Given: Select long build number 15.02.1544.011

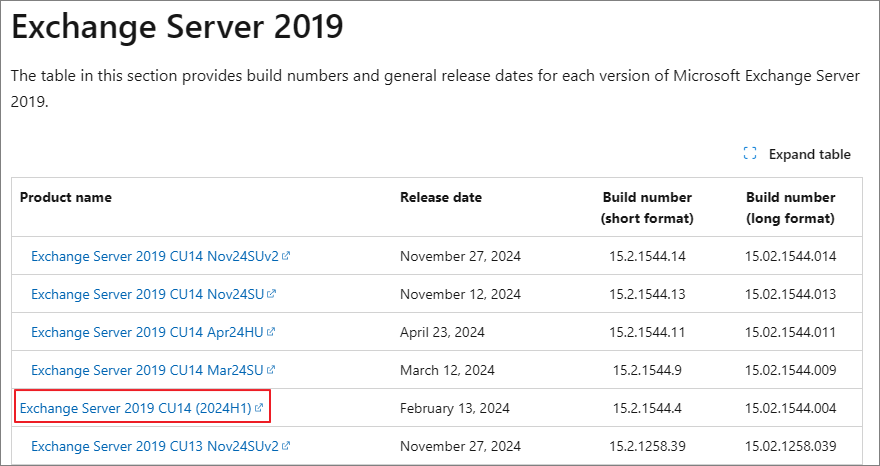Looking at the screenshot, I should point(791,332).
